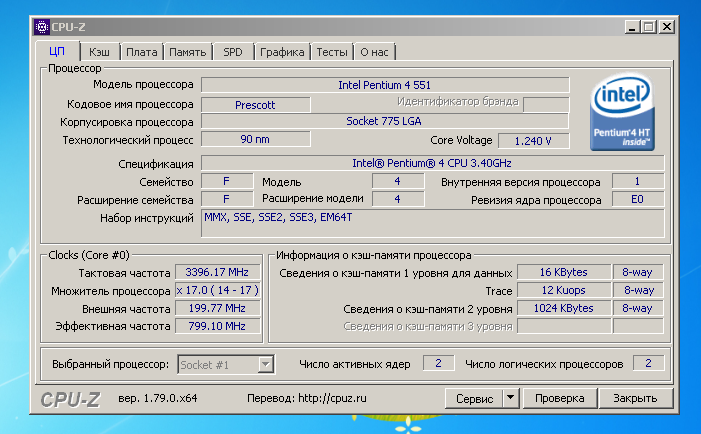
Task: Open the Сервис dropdown arrow
Action: (x=511, y=398)
